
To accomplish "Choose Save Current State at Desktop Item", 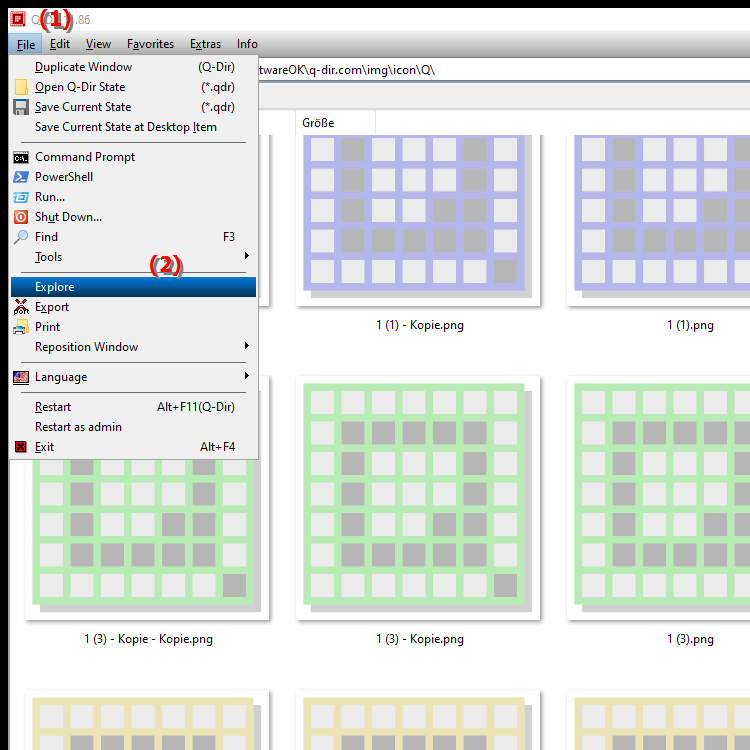I will click(x=133, y=127).
